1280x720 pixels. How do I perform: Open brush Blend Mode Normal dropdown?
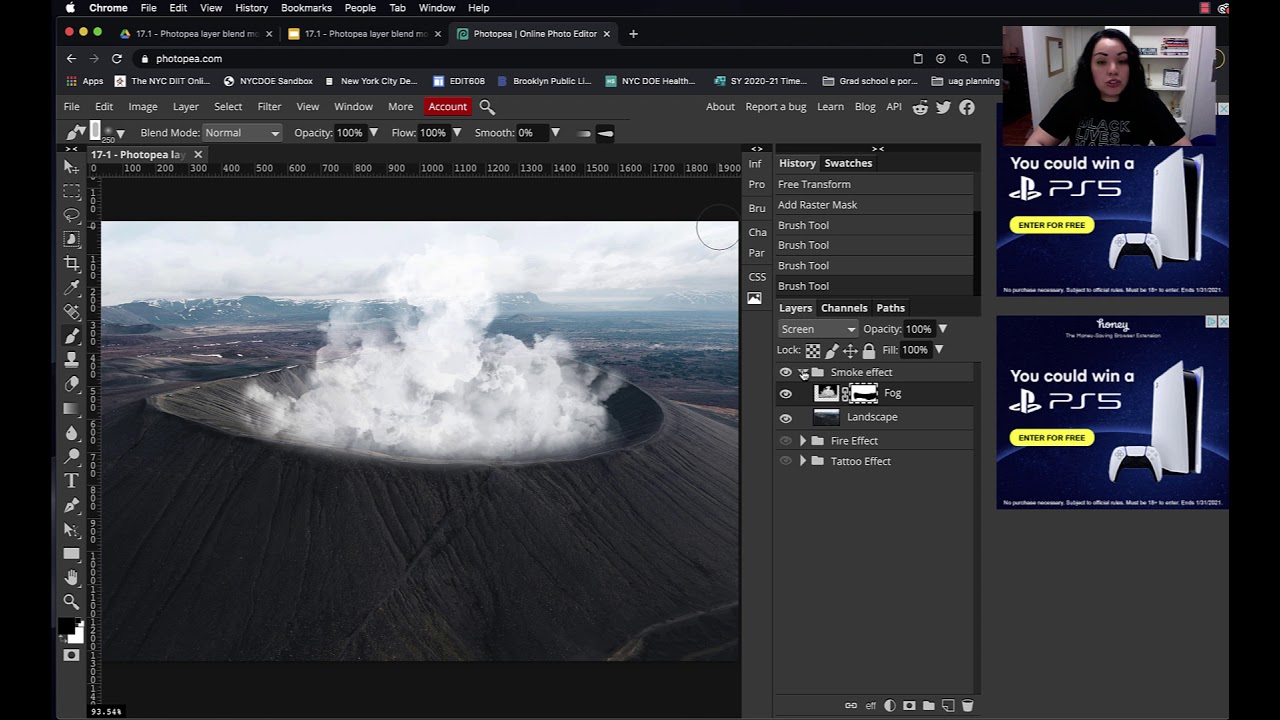coord(242,133)
